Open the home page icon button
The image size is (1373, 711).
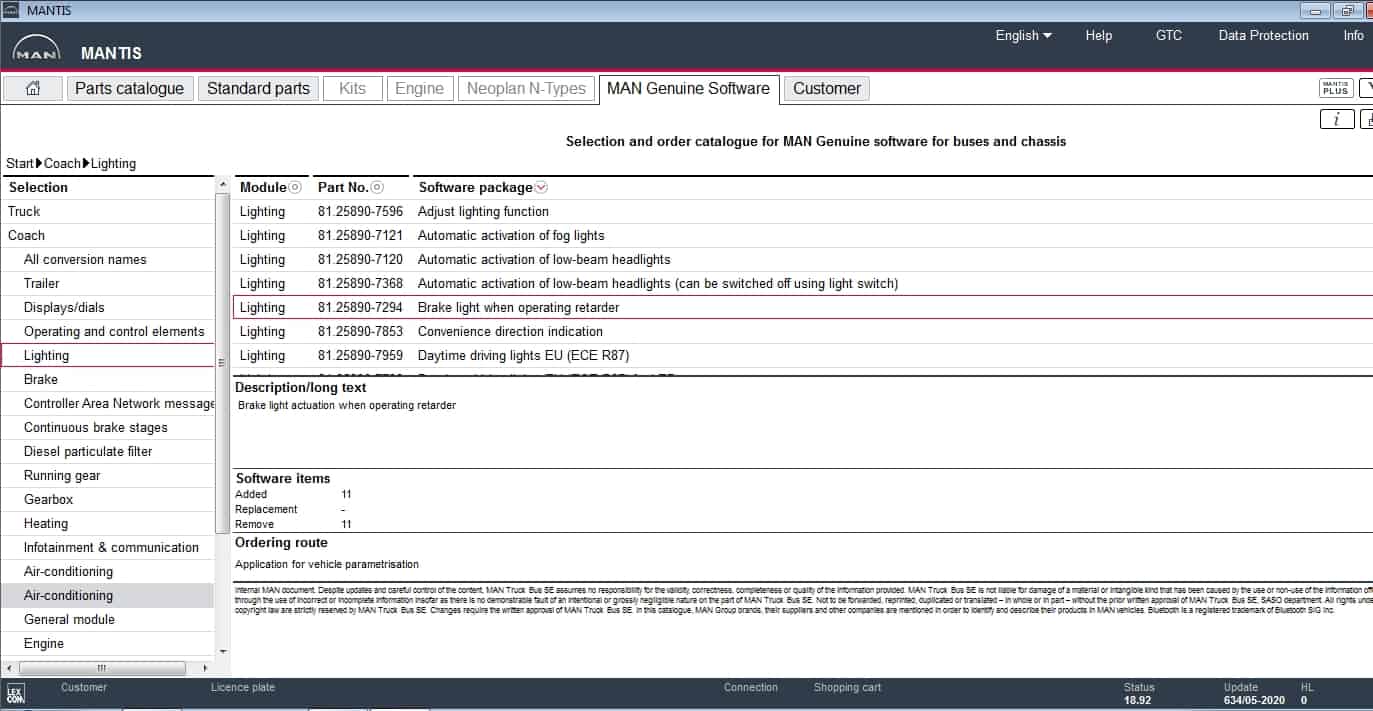click(x=33, y=88)
